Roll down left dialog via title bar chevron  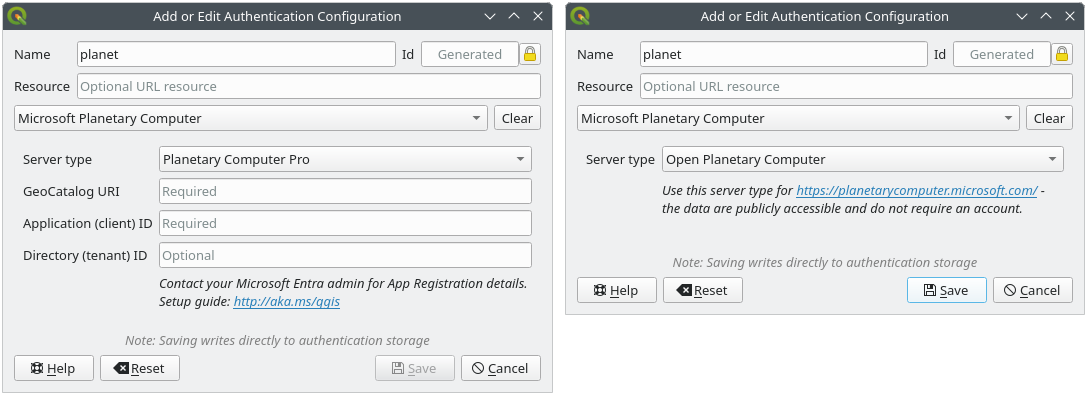pos(490,16)
